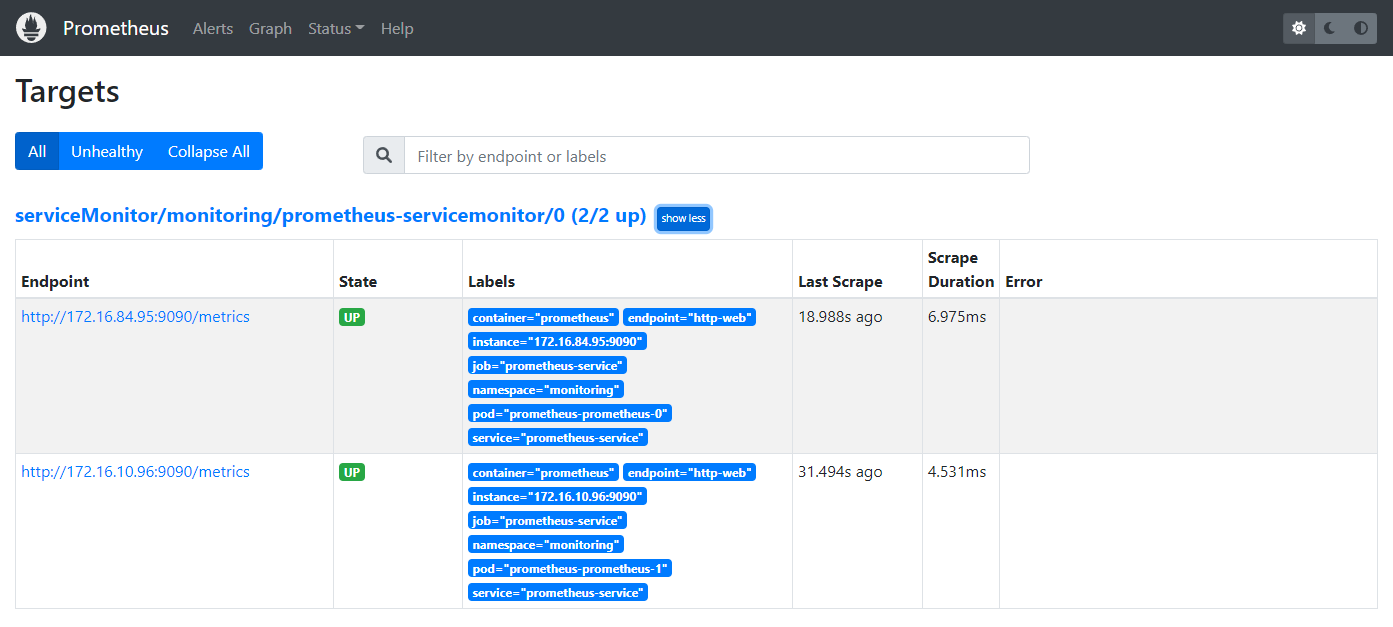1393x627 pixels.
Task: Open the 172.16.84.95:9090 metrics endpoint
Action: (x=135, y=316)
